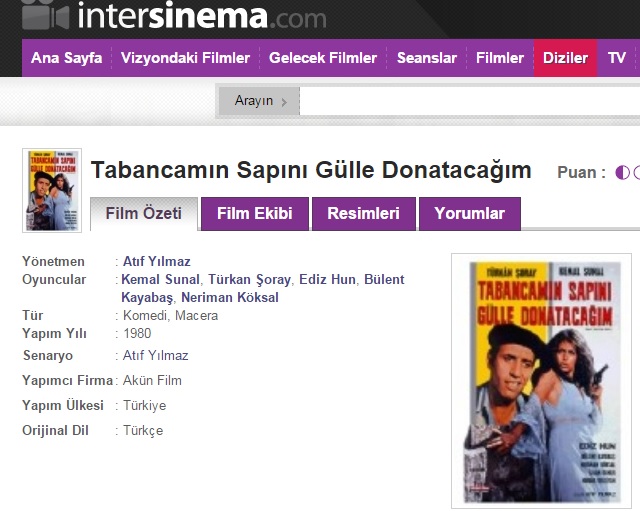Open the Filmler menu item
The width and height of the screenshot is (640, 511).
[x=500, y=58]
